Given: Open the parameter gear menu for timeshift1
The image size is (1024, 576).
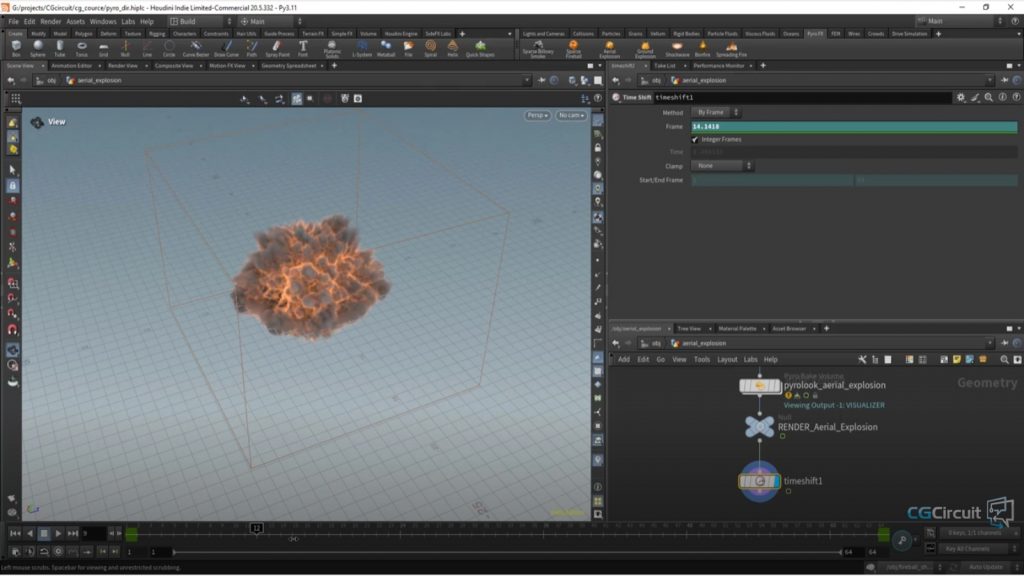Looking at the screenshot, I should 961,97.
